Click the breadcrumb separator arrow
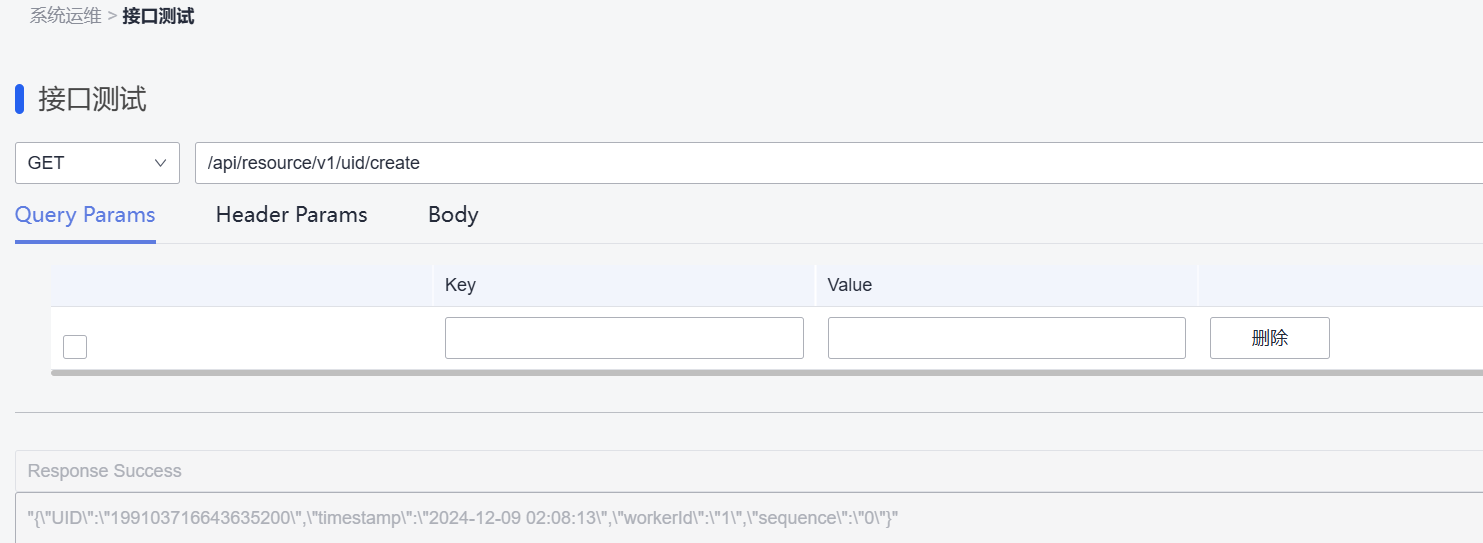 tap(112, 17)
